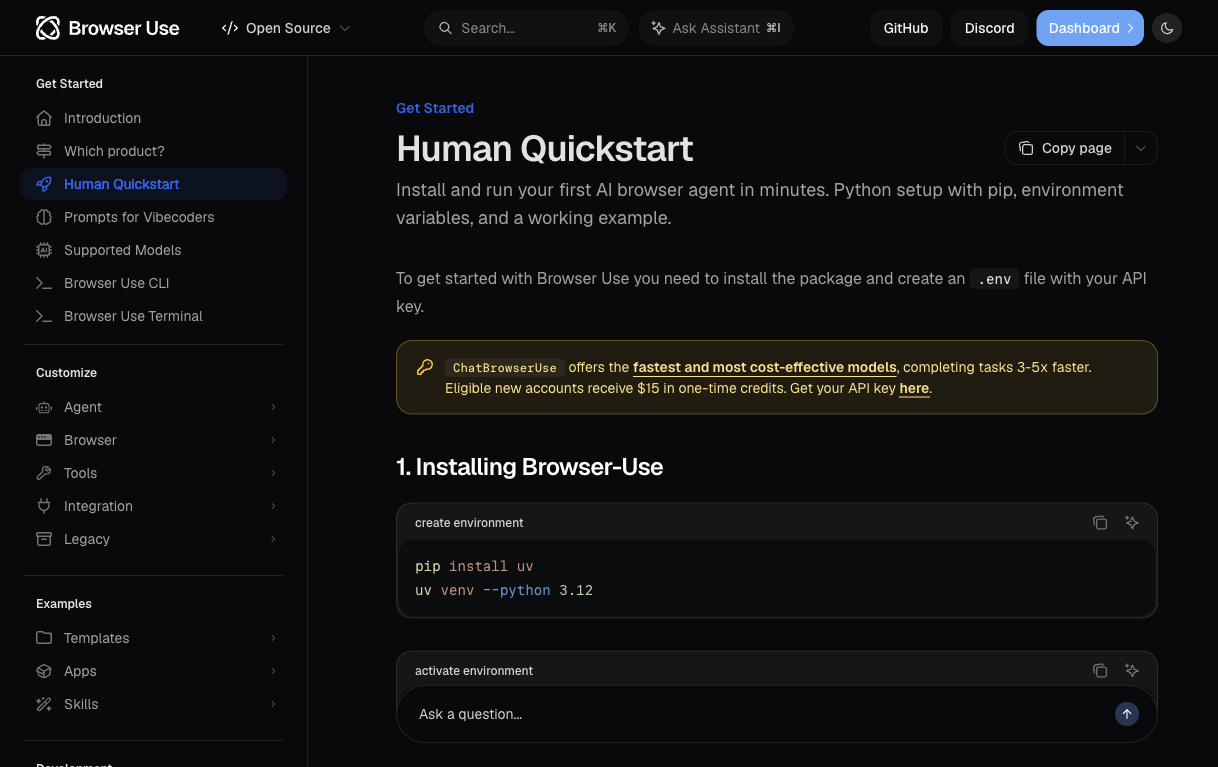The image size is (1218, 767).
Task: Click the .env inline code text
Action: tap(995, 279)
